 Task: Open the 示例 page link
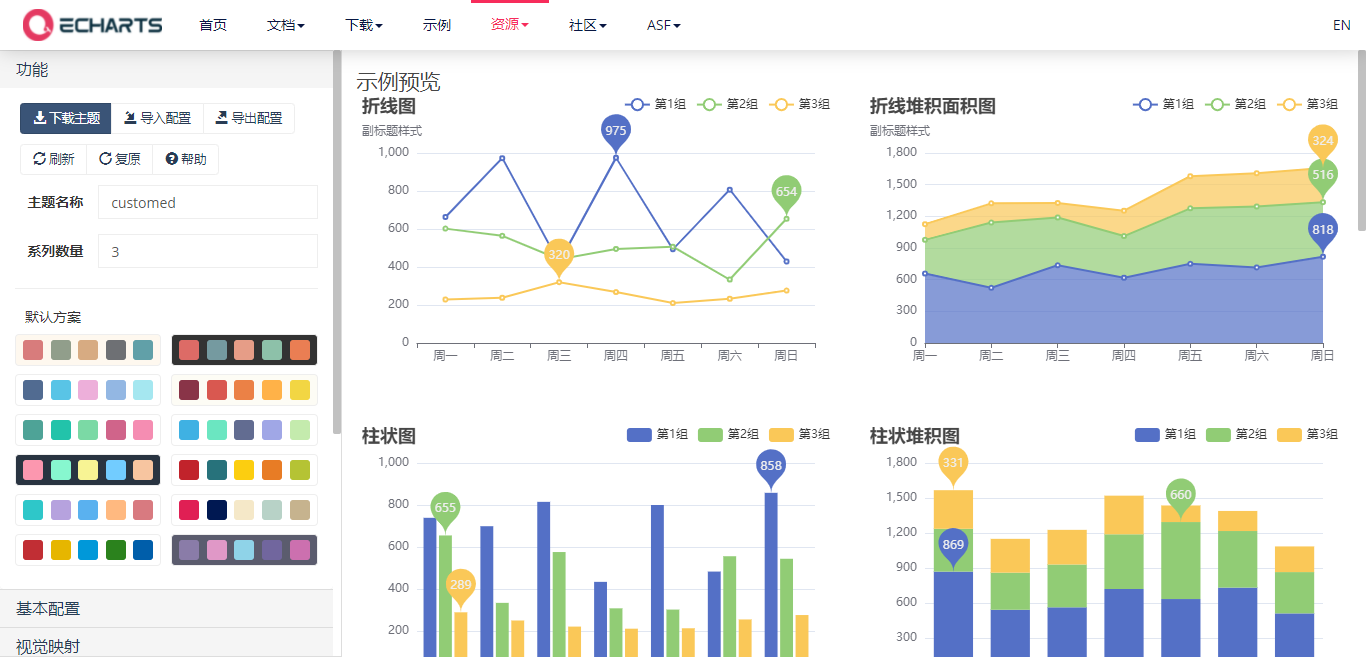tap(437, 25)
